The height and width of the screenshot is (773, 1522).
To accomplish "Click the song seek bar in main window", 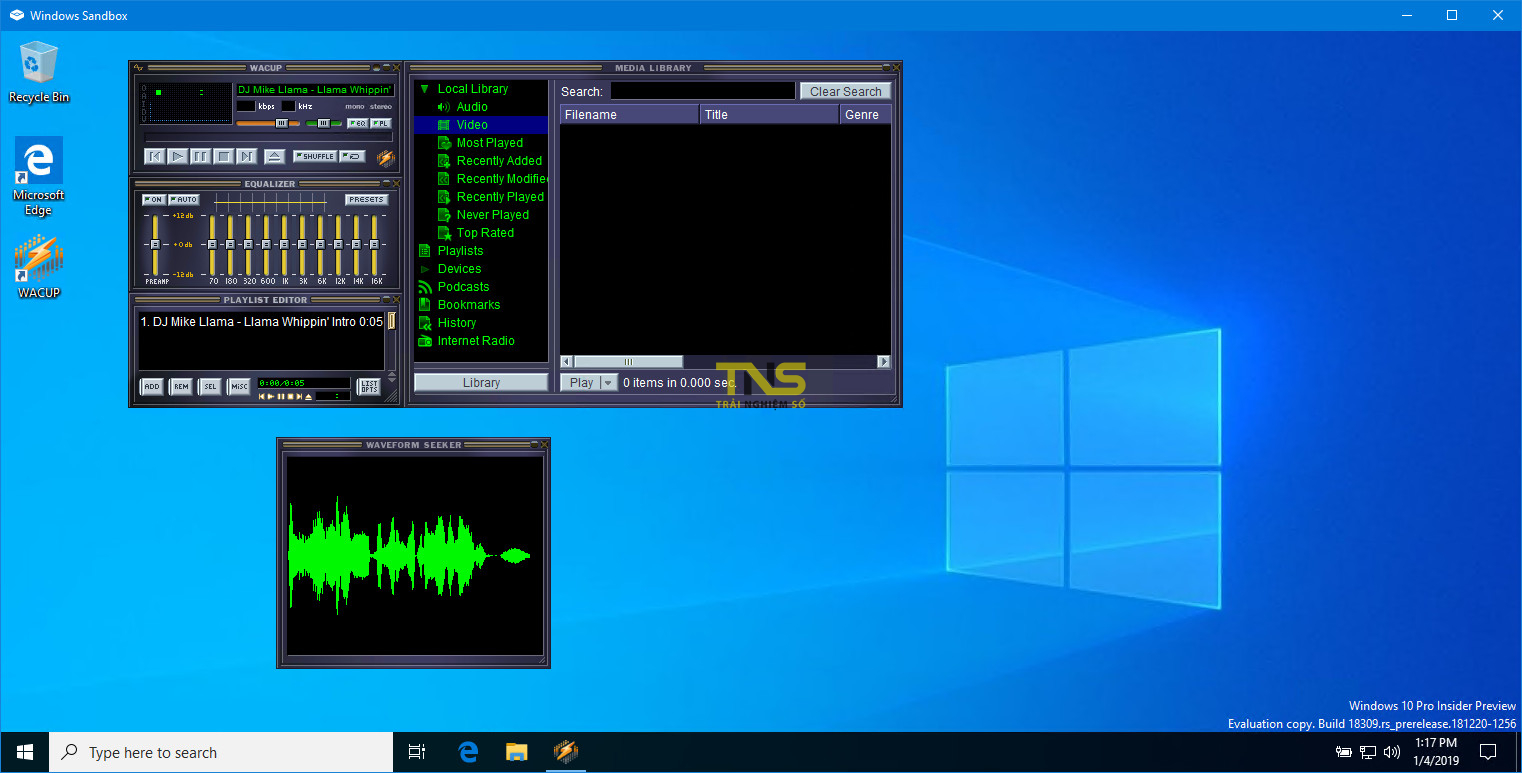I will coord(268,137).
